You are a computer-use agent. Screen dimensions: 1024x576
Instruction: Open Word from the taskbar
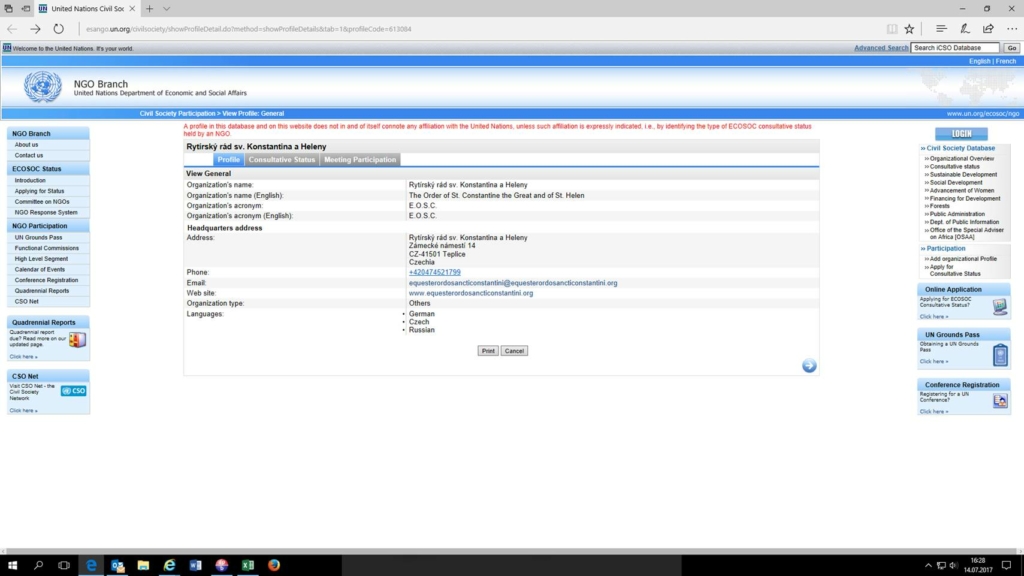pyautogui.click(x=195, y=565)
